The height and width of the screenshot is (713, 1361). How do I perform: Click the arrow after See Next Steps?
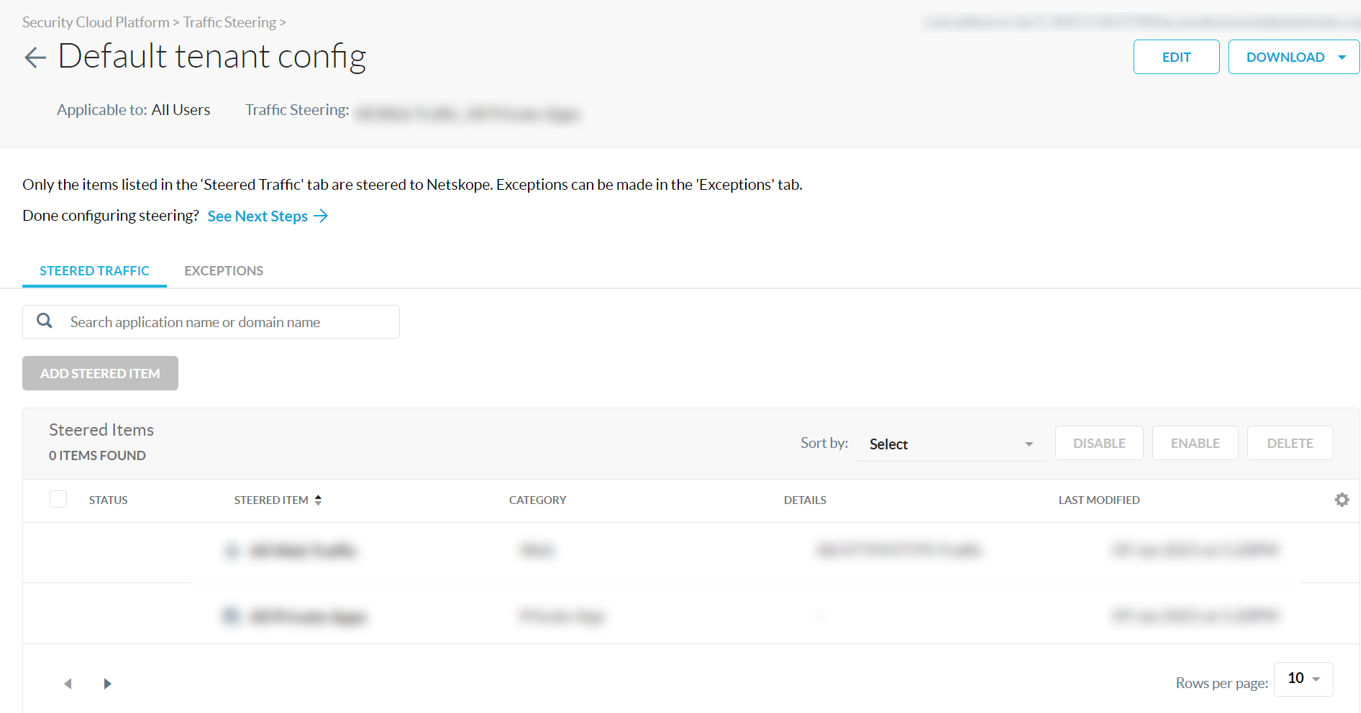point(321,216)
